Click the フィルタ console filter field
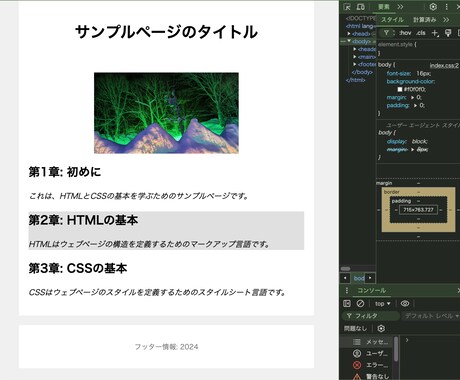 (x=371, y=316)
